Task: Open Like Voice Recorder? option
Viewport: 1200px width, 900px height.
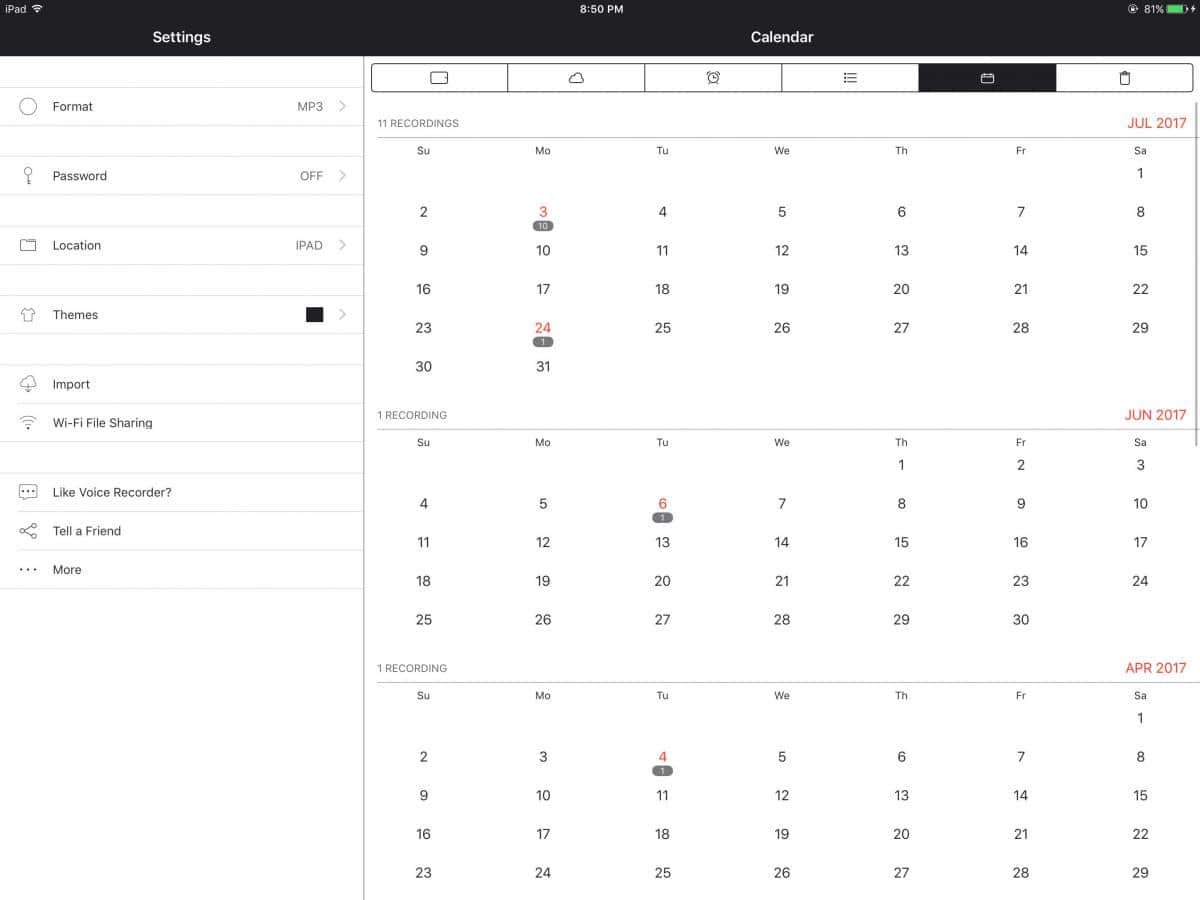Action: click(x=112, y=492)
